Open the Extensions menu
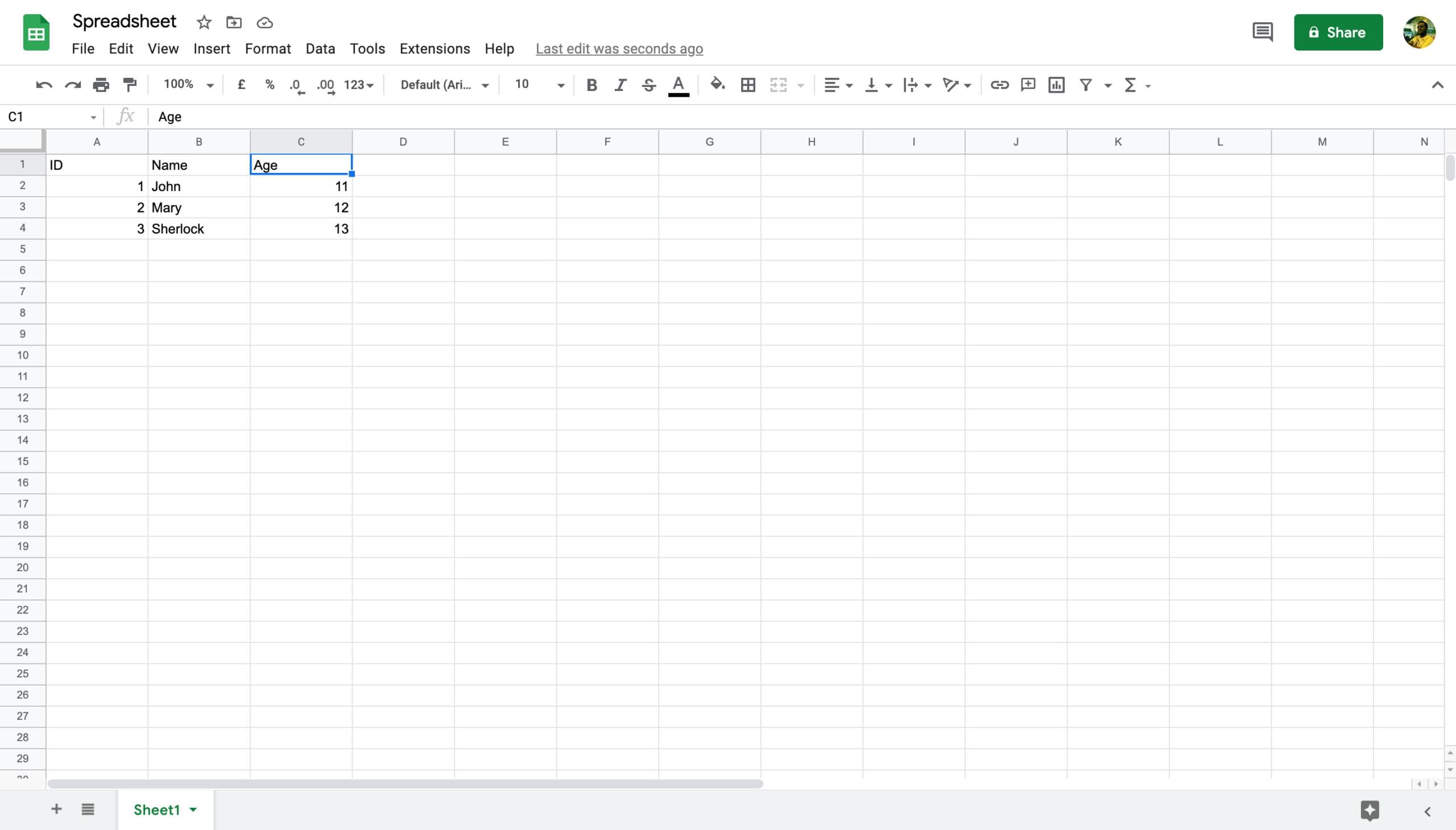The width and height of the screenshot is (1456, 830). click(x=435, y=48)
